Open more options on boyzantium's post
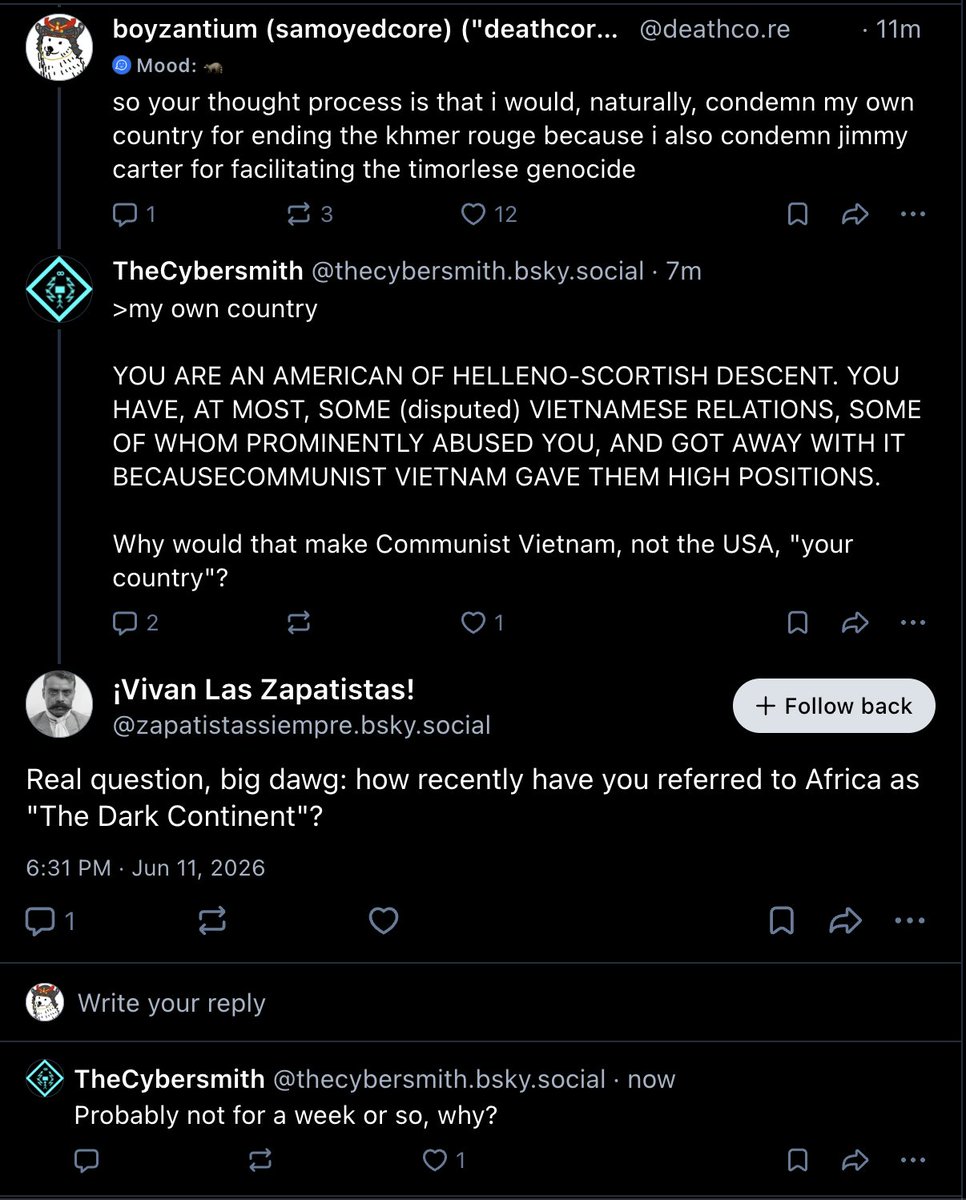Image resolution: width=966 pixels, height=1200 pixels. [913, 214]
